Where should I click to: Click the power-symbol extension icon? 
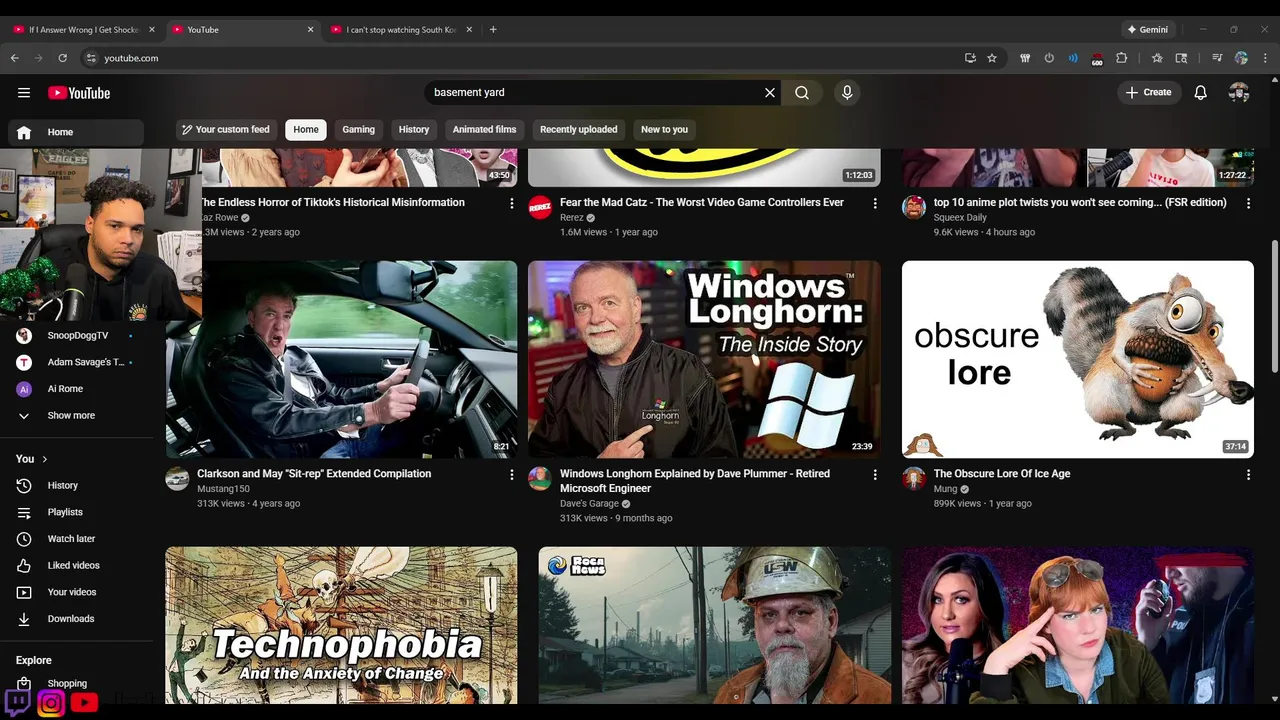(x=1049, y=58)
